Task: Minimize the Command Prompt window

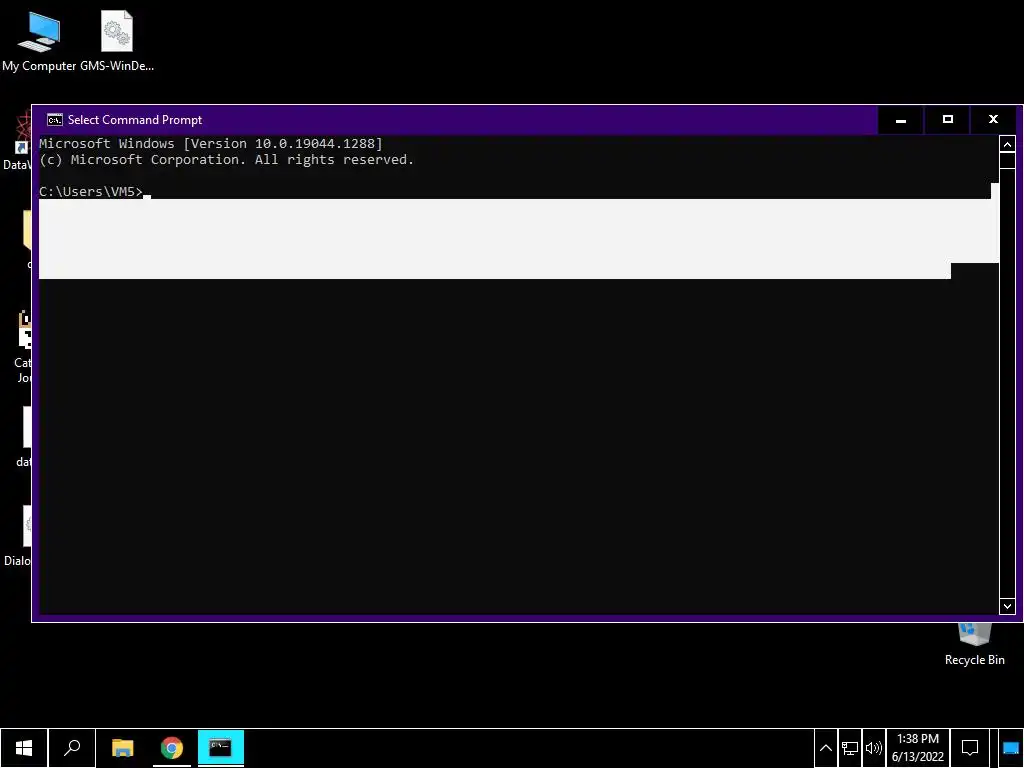Action: (x=901, y=120)
